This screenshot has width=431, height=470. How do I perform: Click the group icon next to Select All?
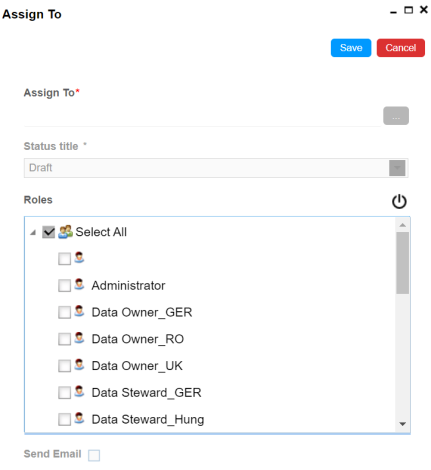[x=65, y=232]
